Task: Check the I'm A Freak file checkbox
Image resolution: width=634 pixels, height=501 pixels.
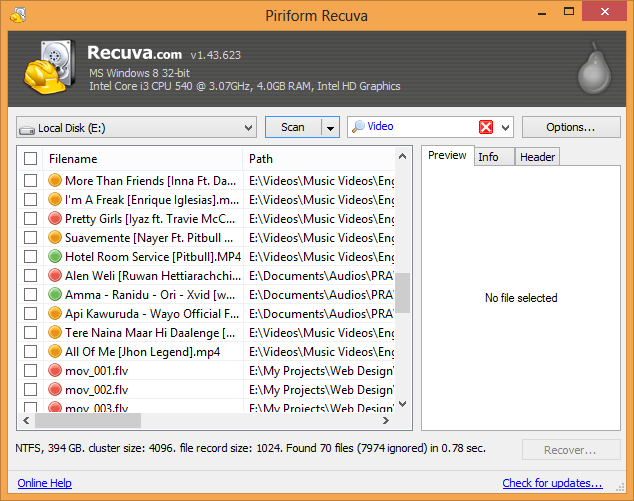Action: (30, 199)
